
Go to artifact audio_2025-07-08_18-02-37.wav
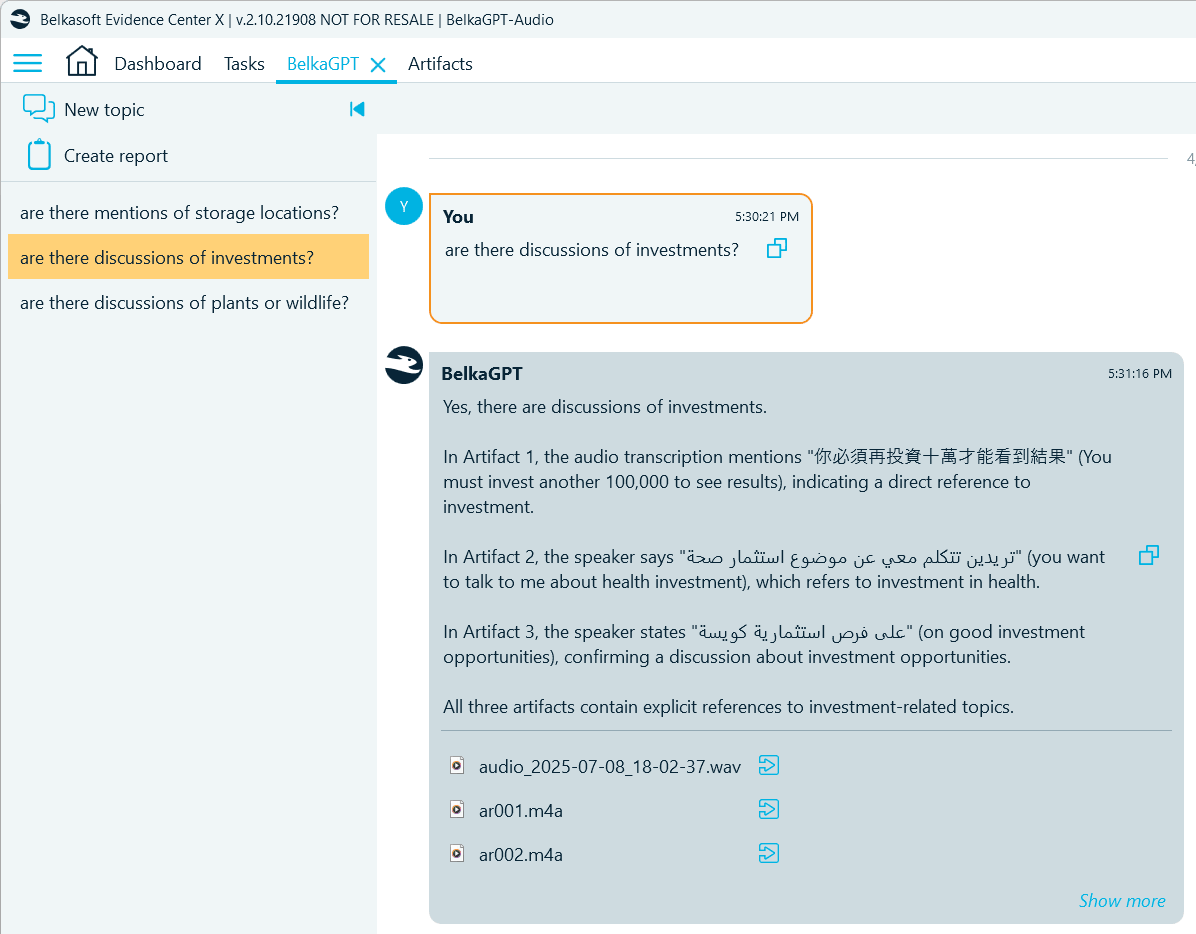[x=769, y=766]
